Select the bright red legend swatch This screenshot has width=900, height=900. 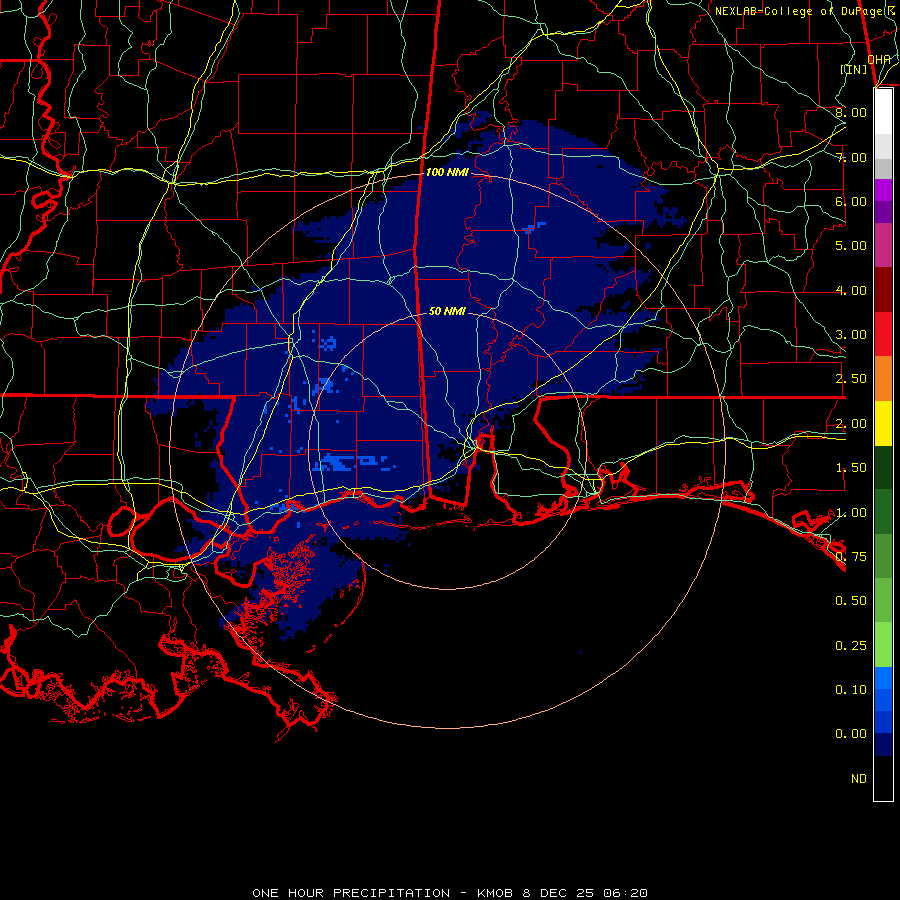pyautogui.click(x=883, y=334)
